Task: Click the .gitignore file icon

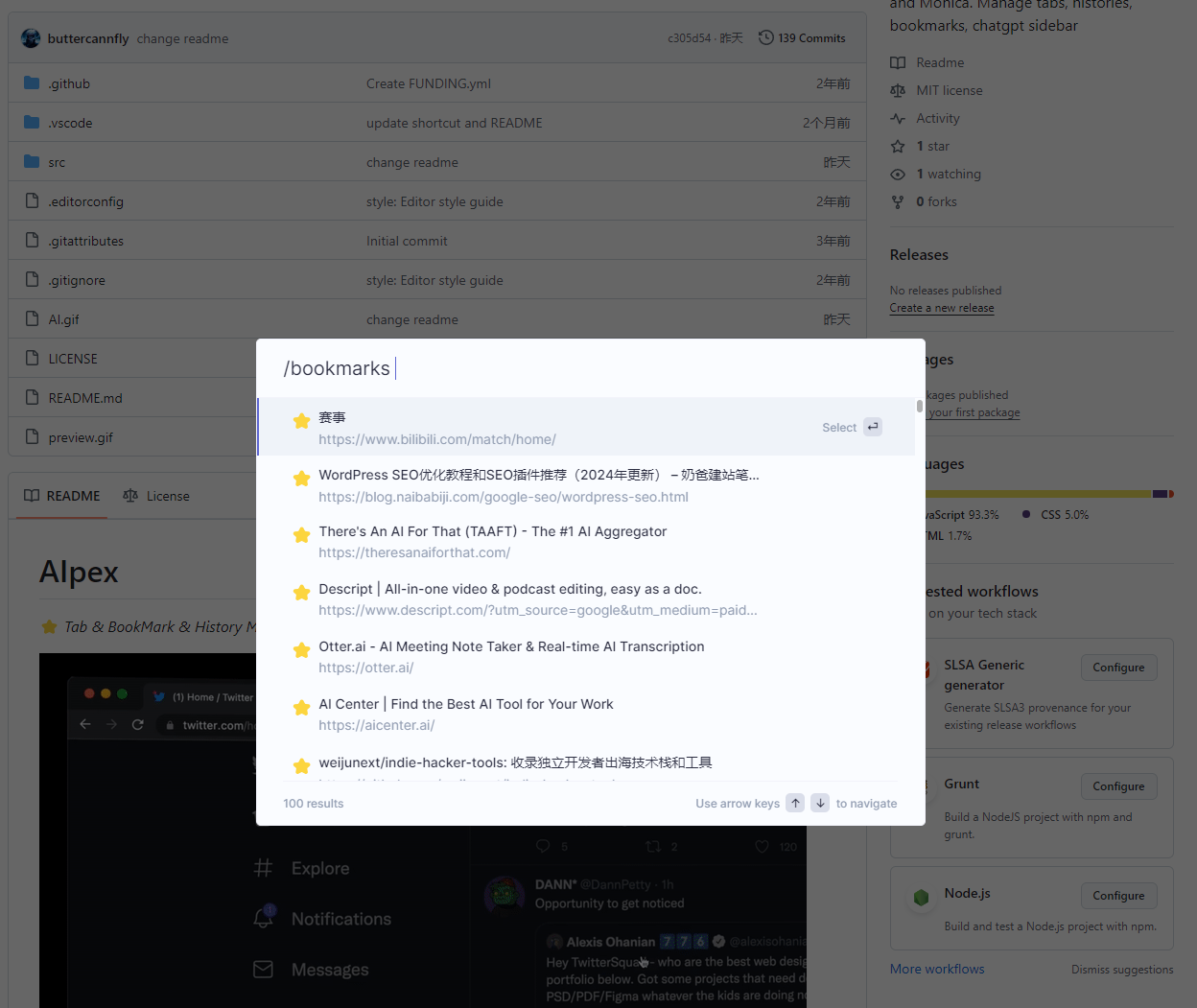Action: (x=32, y=280)
